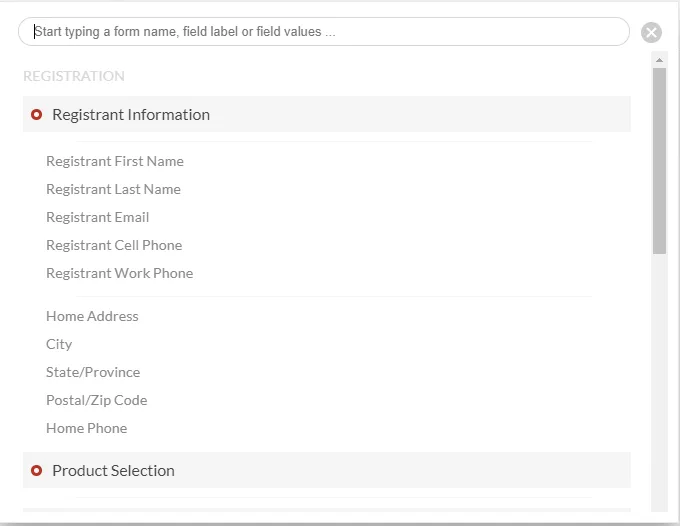The height and width of the screenshot is (526, 680).
Task: Pick the State/Province field
Action: click(x=93, y=372)
